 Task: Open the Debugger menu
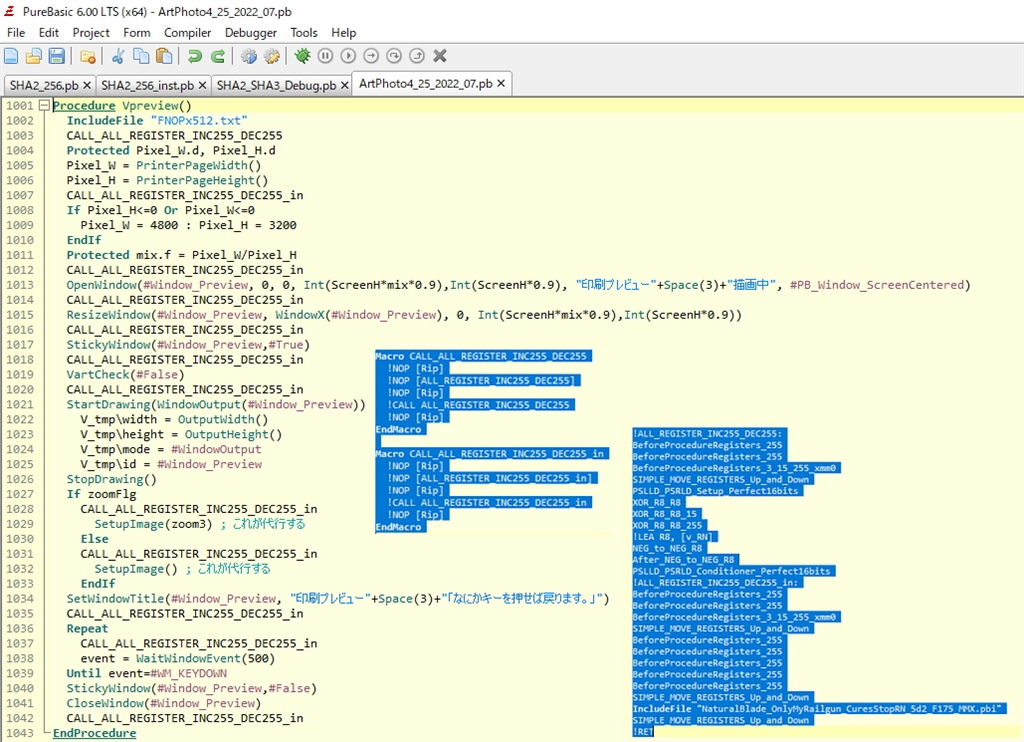pos(250,33)
